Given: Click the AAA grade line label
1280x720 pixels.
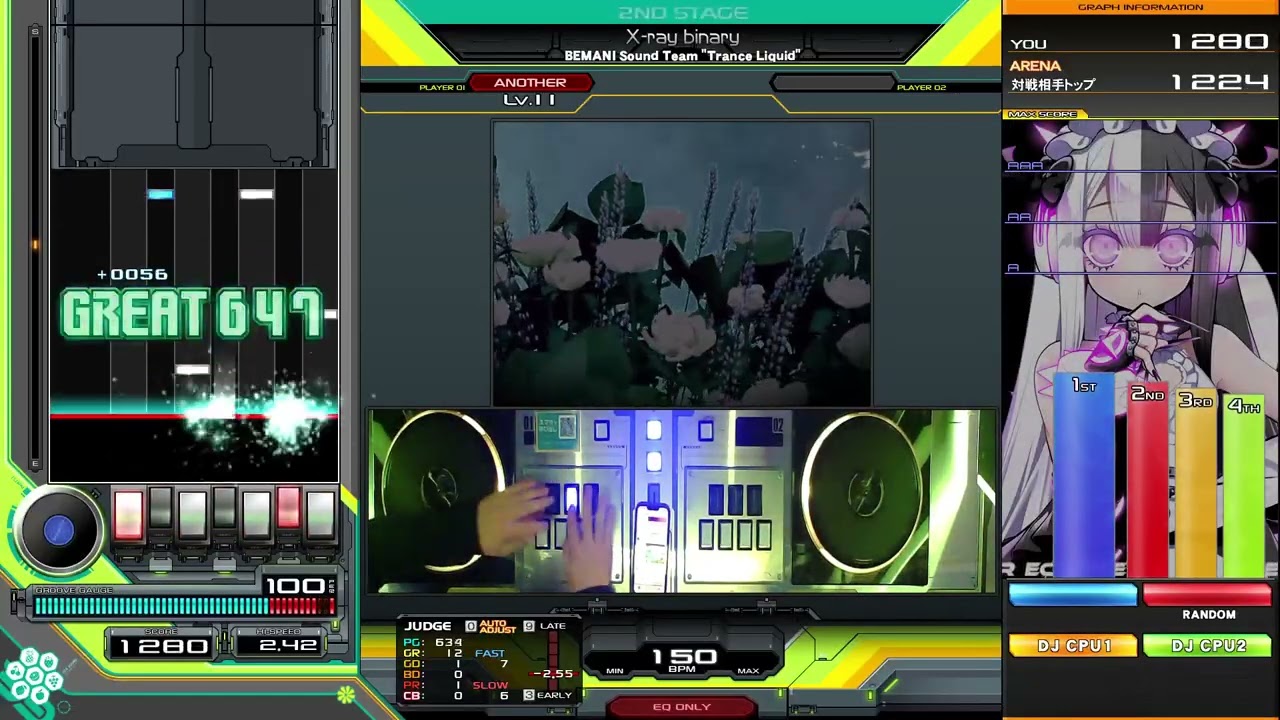Looking at the screenshot, I should point(1024,166).
